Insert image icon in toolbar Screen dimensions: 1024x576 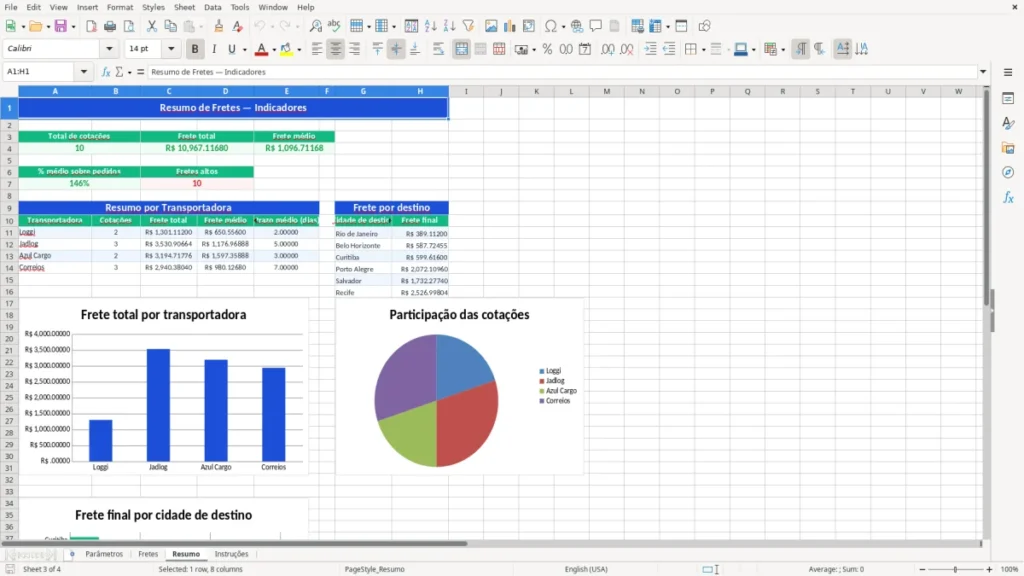coord(491,26)
